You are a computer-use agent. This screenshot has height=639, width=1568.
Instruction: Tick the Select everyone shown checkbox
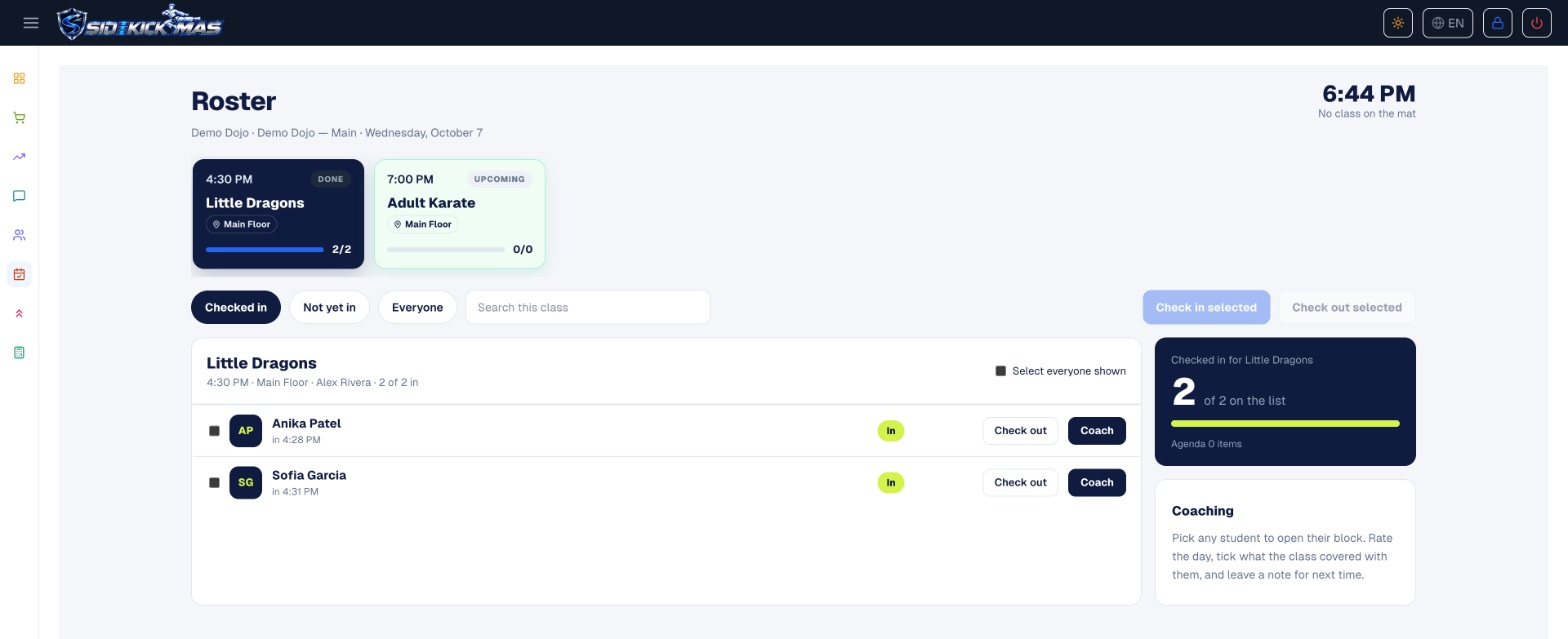coord(1000,371)
